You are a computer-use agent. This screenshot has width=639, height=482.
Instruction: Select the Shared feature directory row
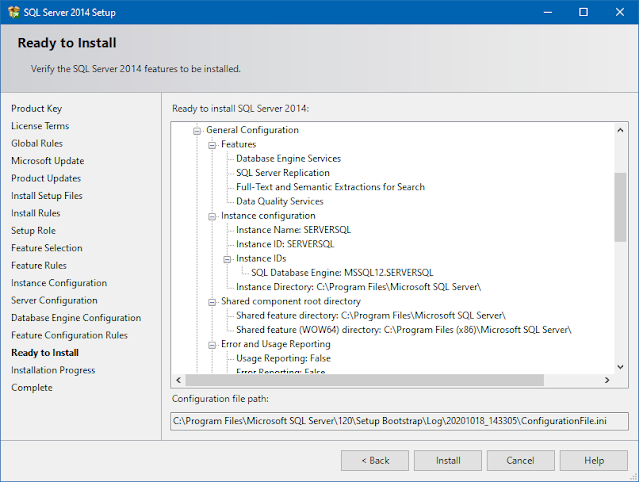pyautogui.click(x=370, y=315)
